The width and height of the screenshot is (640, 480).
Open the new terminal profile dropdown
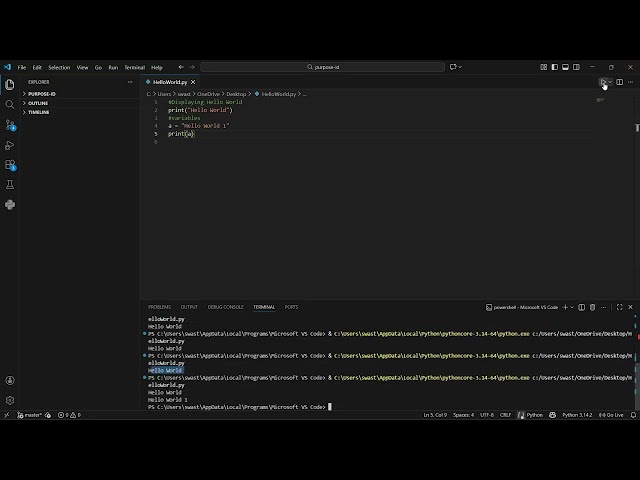(572, 307)
